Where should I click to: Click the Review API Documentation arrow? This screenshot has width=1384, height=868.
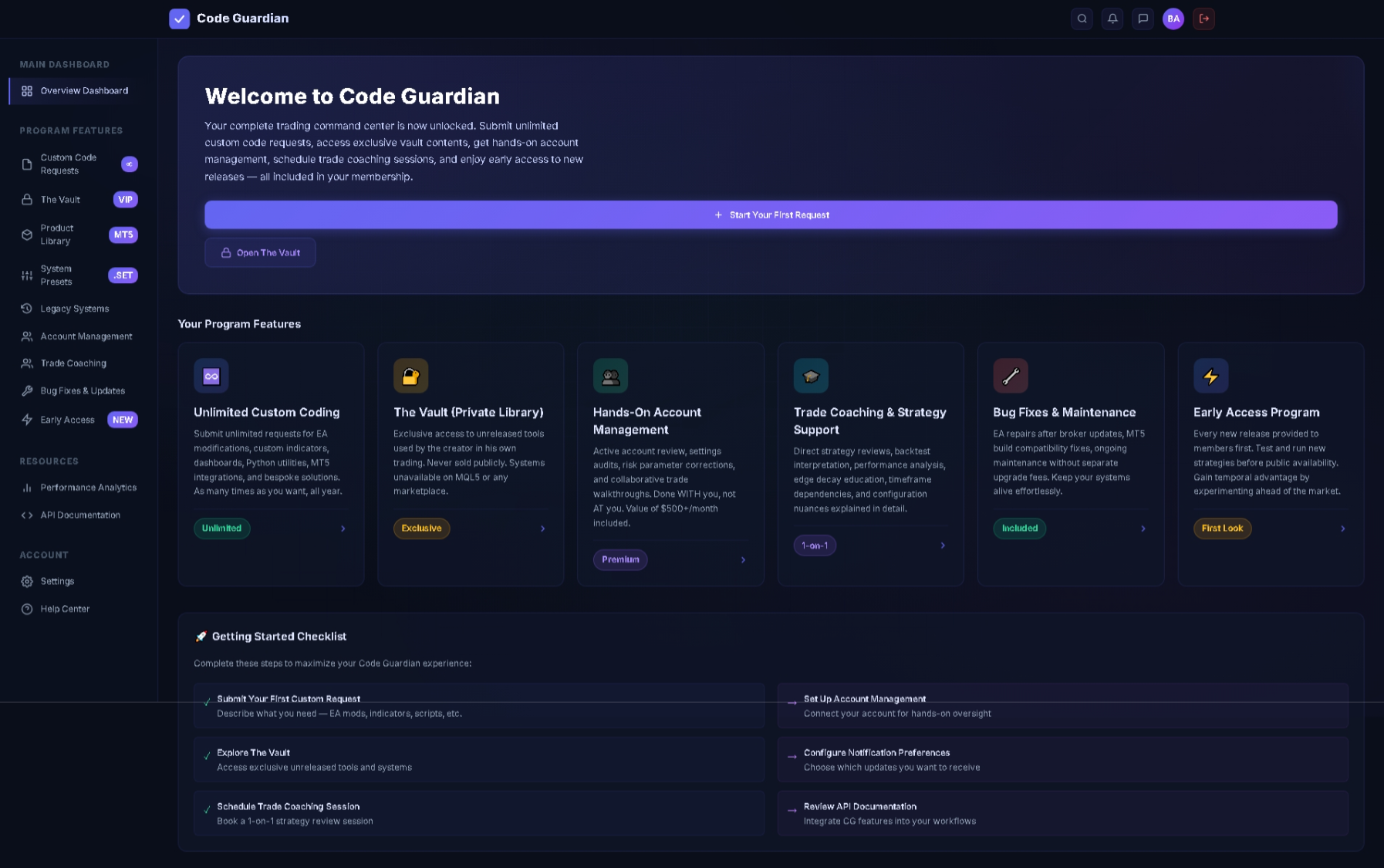point(792,811)
